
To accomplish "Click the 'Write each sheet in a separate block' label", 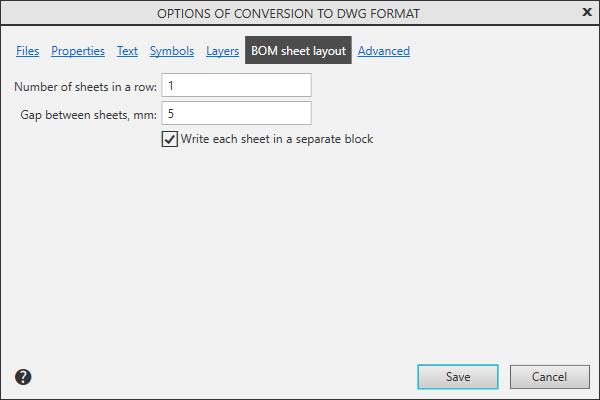I will click(x=277, y=140).
